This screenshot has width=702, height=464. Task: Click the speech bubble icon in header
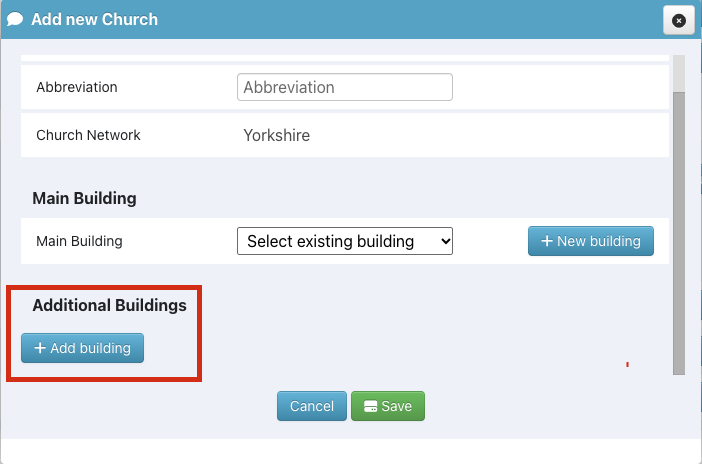(x=15, y=19)
